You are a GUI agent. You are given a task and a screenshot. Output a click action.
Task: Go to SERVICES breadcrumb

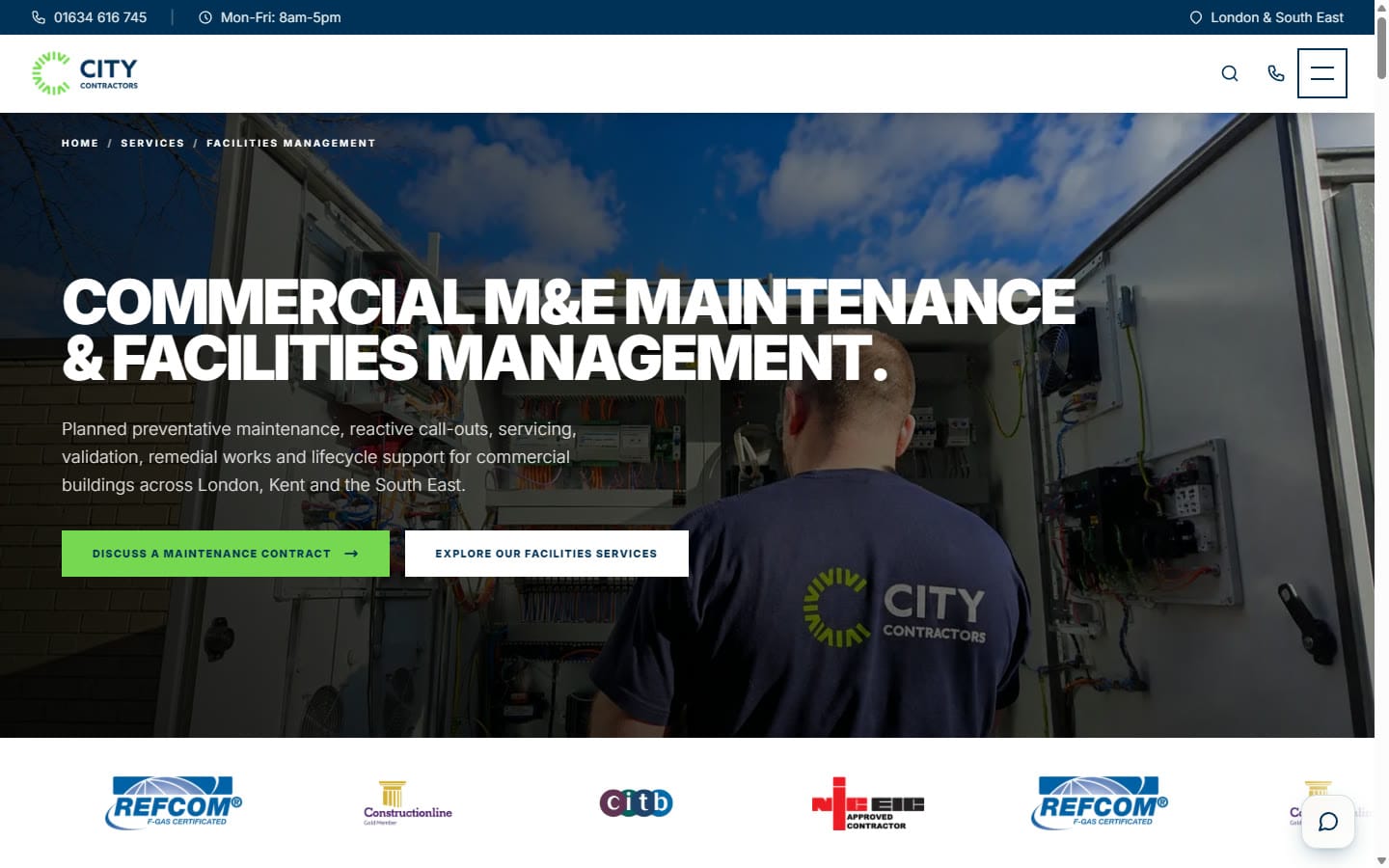coord(152,143)
